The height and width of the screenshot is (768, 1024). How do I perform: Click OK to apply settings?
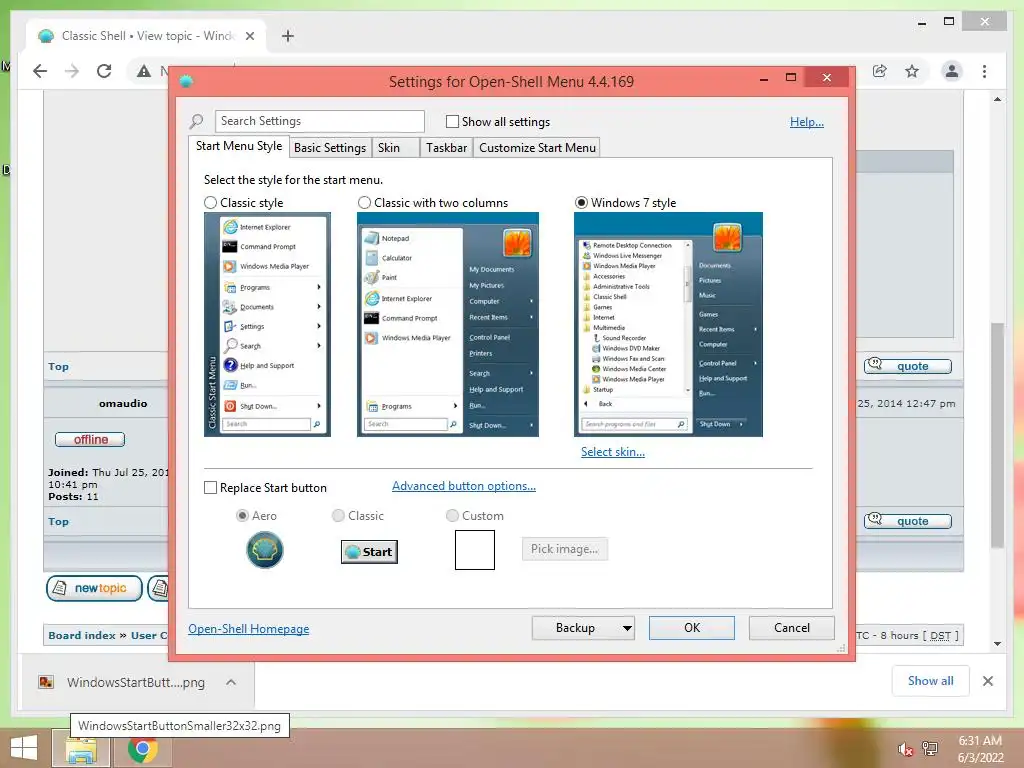pyautogui.click(x=692, y=628)
